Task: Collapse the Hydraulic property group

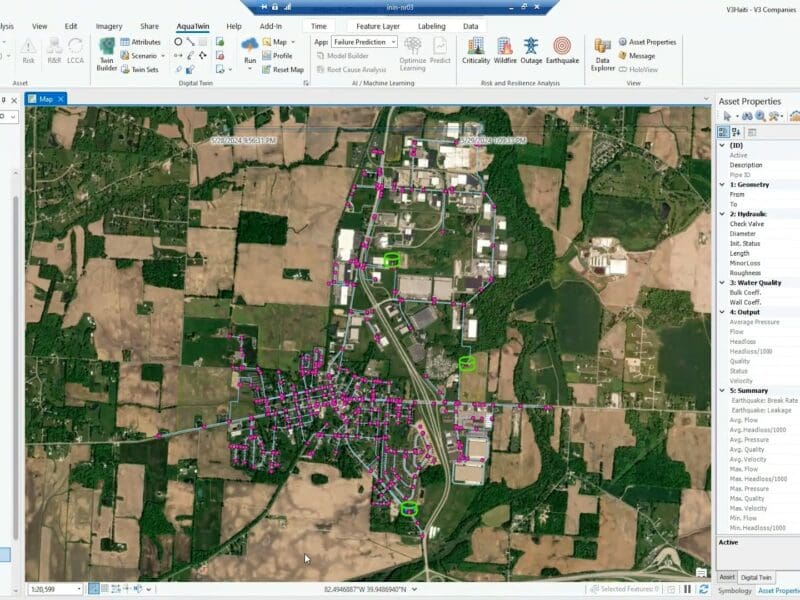Action: click(723, 214)
